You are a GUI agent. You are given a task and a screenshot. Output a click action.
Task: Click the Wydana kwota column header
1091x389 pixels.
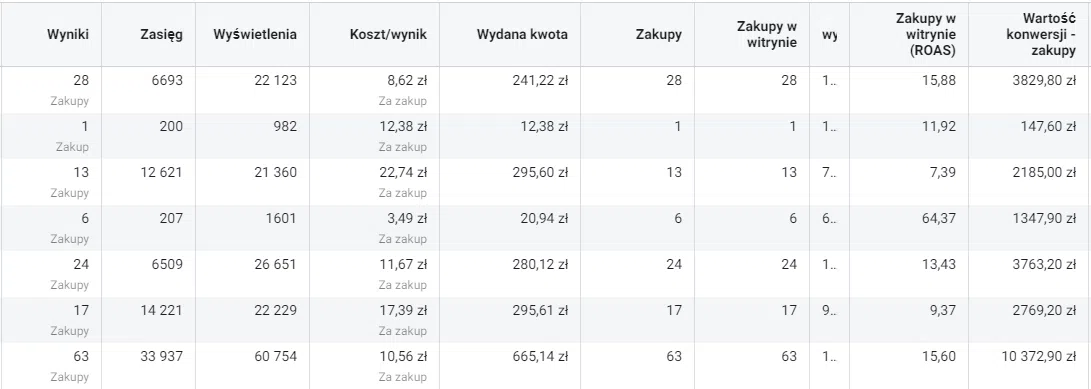coord(523,35)
